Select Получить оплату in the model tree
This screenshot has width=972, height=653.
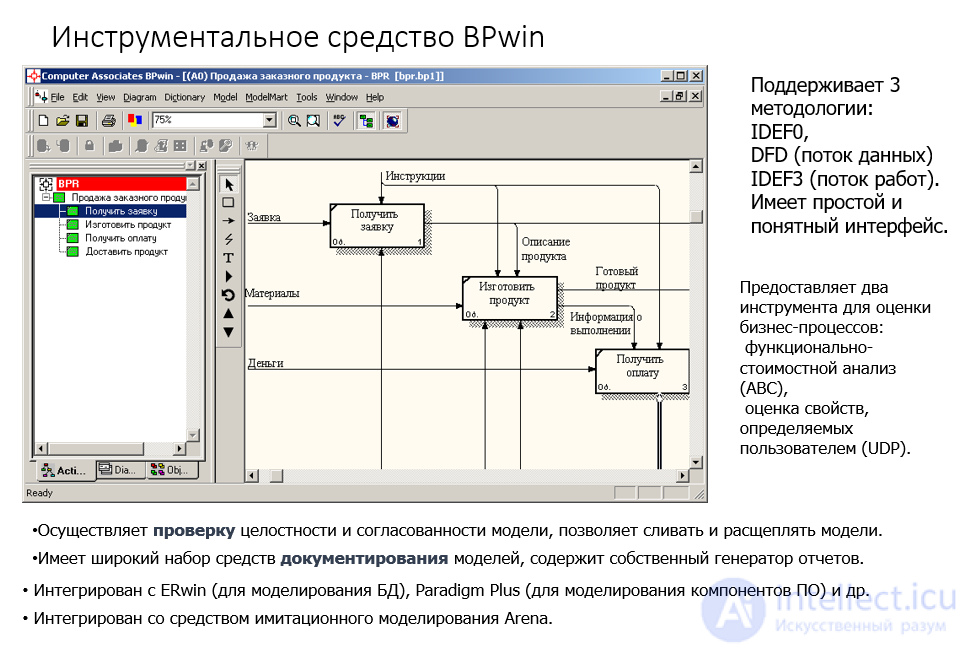[120, 238]
